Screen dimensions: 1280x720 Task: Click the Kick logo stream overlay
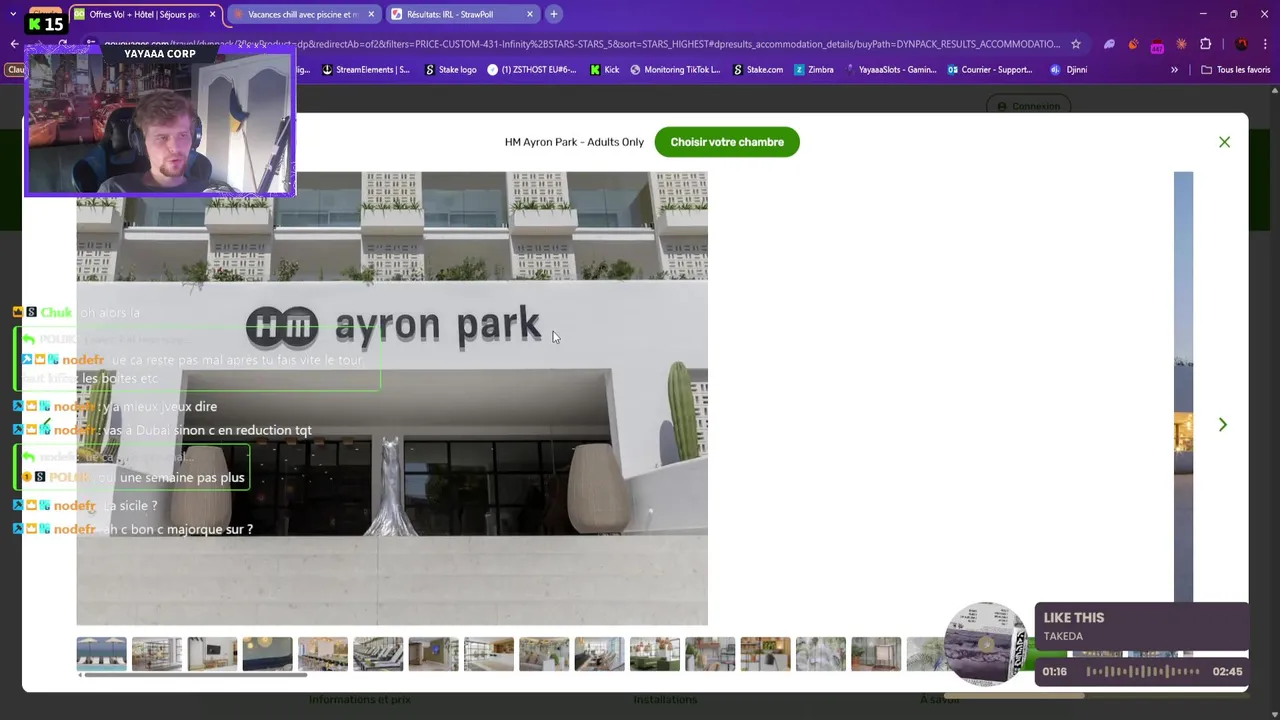pyautogui.click(x=46, y=23)
